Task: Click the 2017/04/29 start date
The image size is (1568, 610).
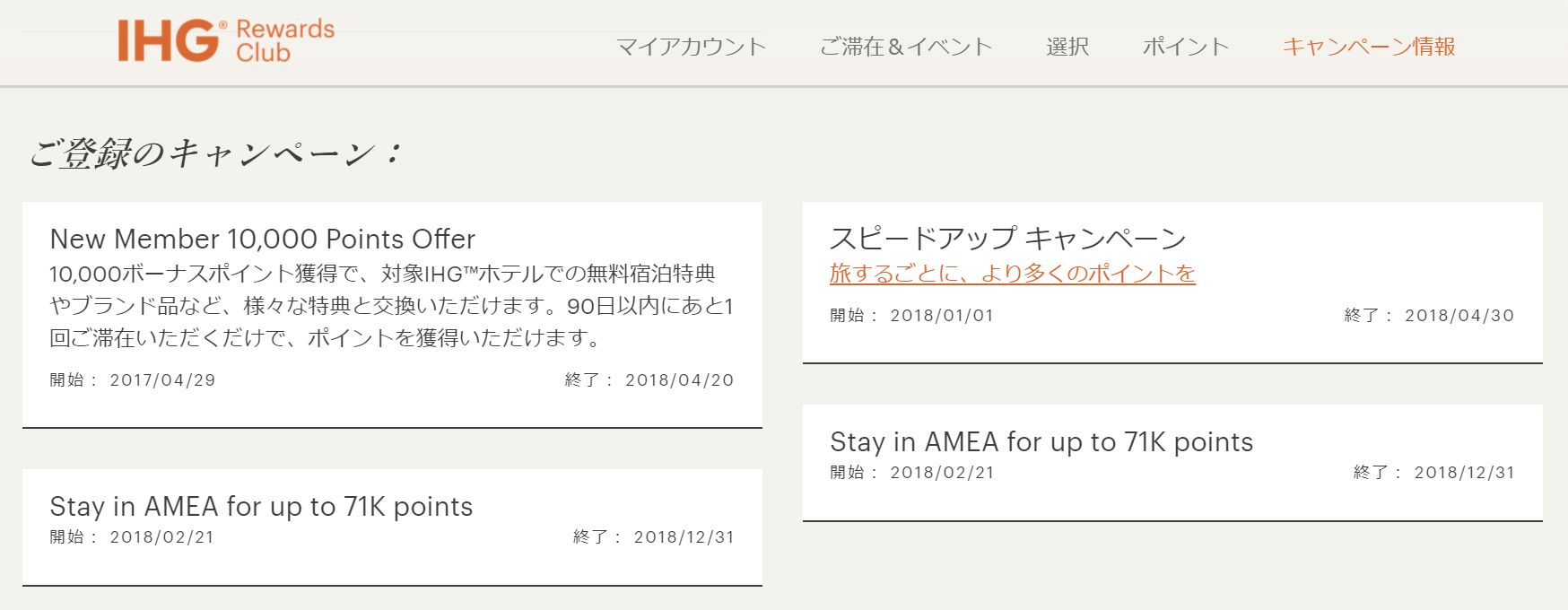Action: 162,380
